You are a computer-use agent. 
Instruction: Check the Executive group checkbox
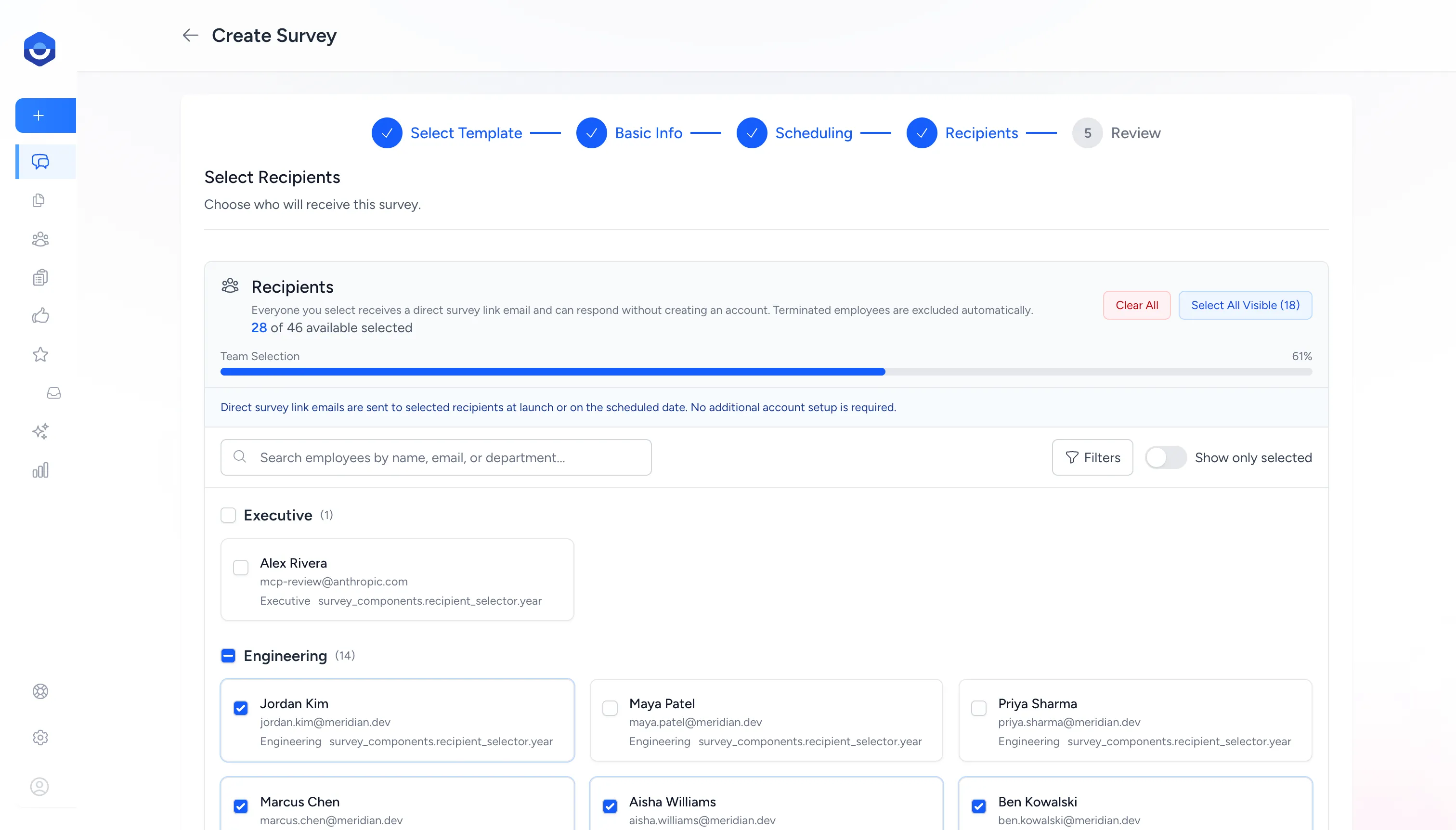[x=228, y=515]
